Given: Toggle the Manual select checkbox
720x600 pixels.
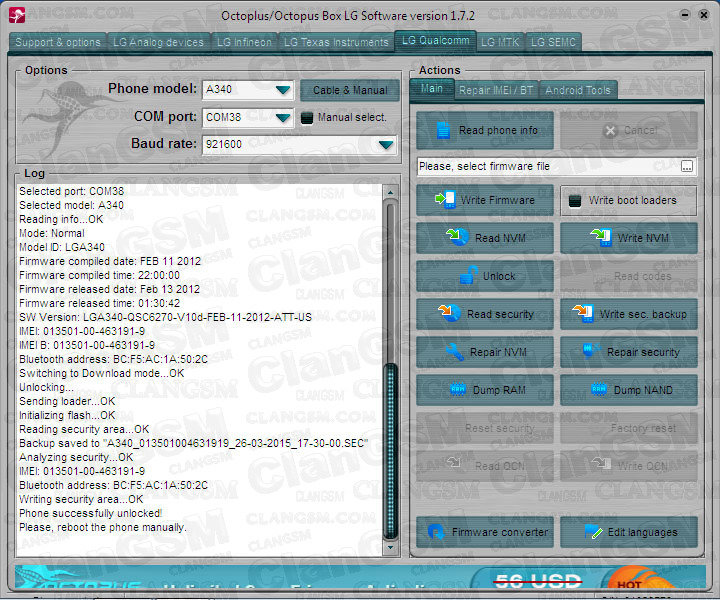Looking at the screenshot, I should click(308, 118).
